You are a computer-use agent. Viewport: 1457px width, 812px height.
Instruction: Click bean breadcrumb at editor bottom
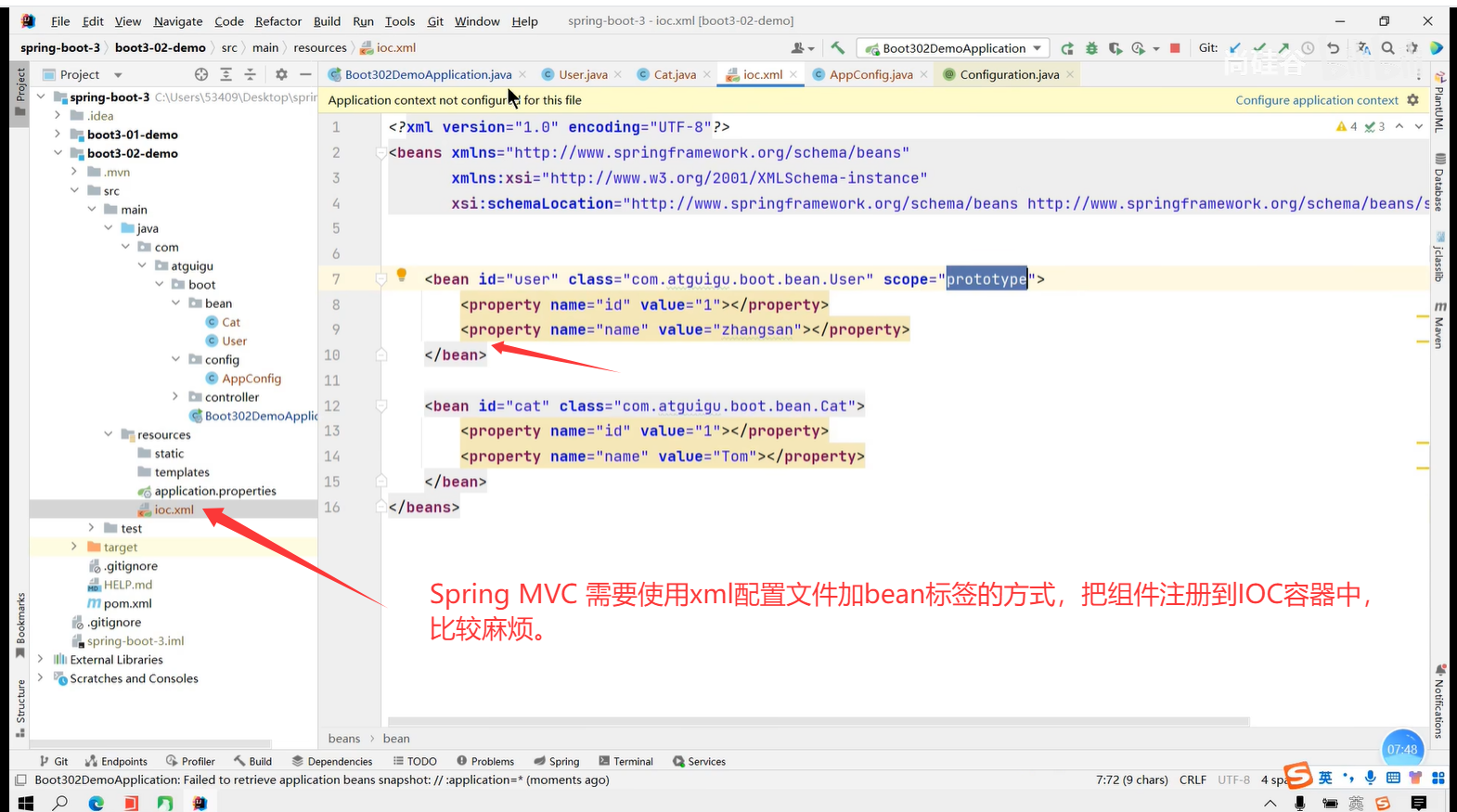pyautogui.click(x=396, y=739)
